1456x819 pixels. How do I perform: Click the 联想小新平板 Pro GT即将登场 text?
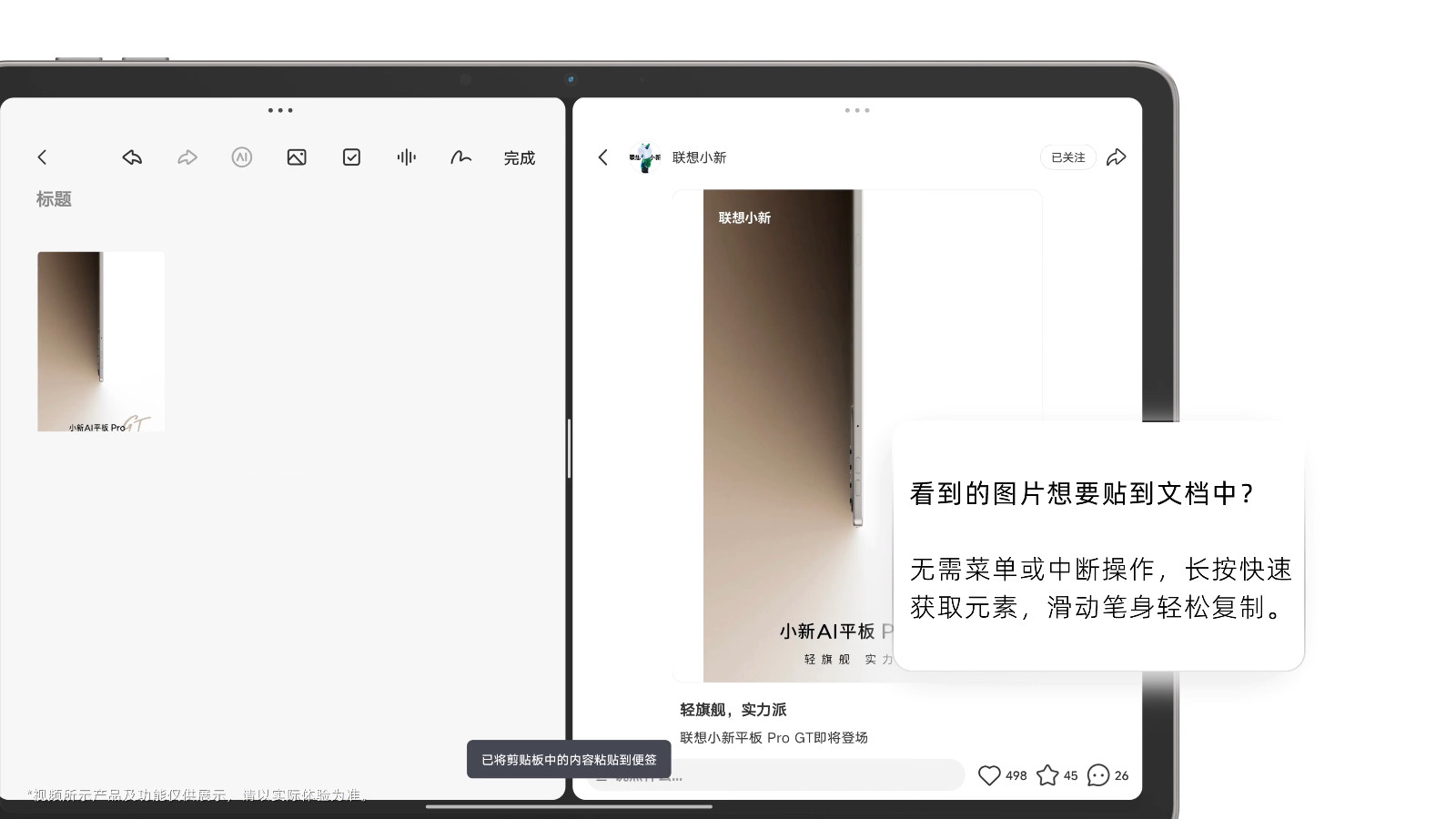pyautogui.click(x=773, y=738)
